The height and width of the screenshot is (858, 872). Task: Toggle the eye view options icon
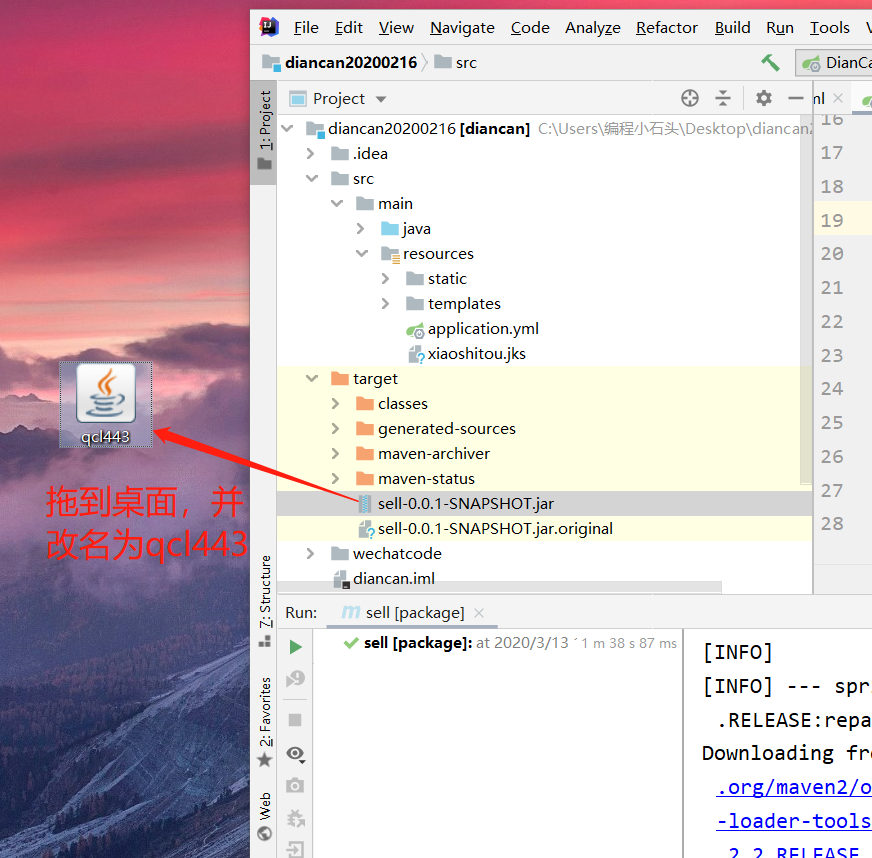(x=295, y=754)
